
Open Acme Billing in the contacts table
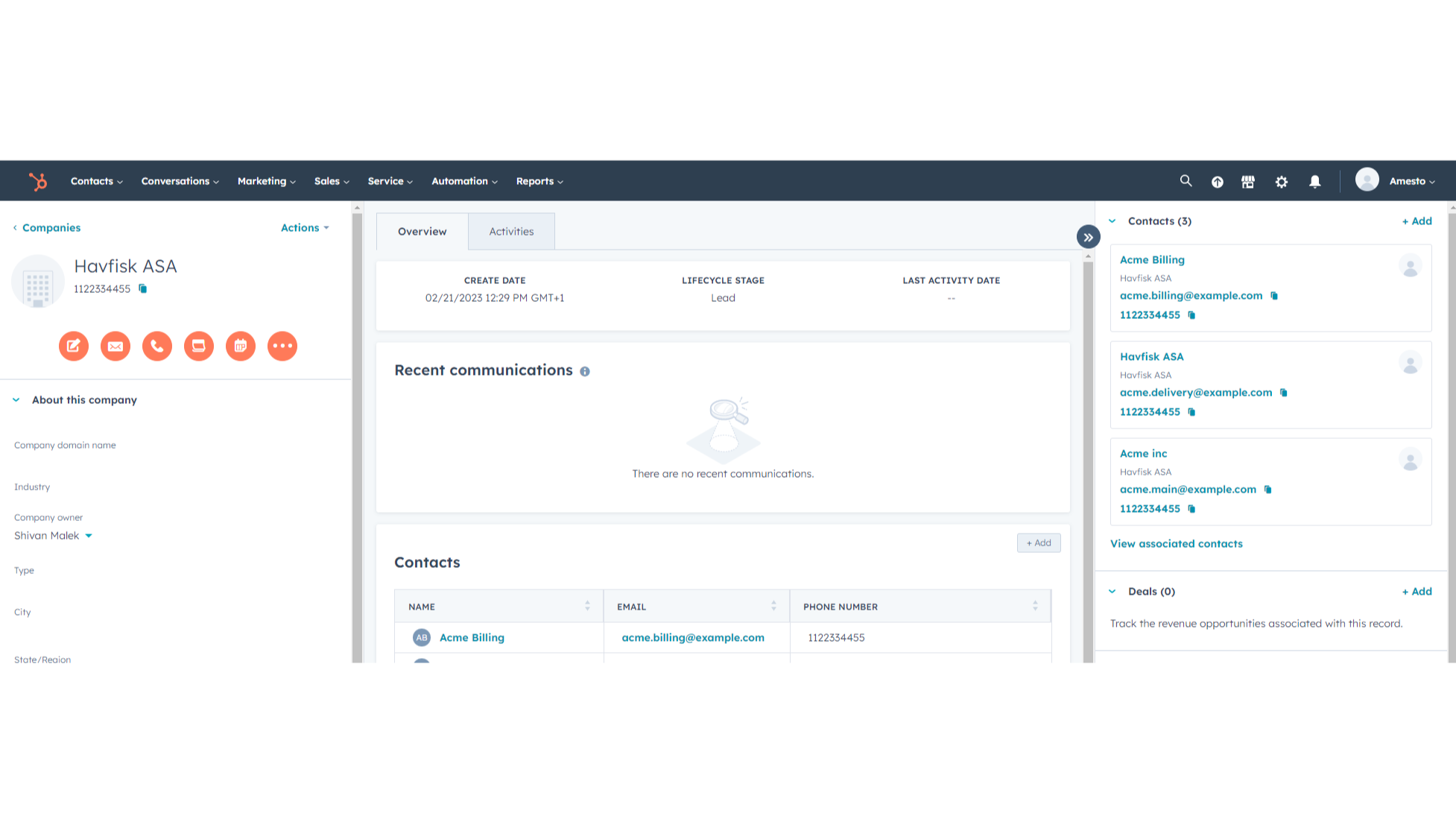(472, 638)
